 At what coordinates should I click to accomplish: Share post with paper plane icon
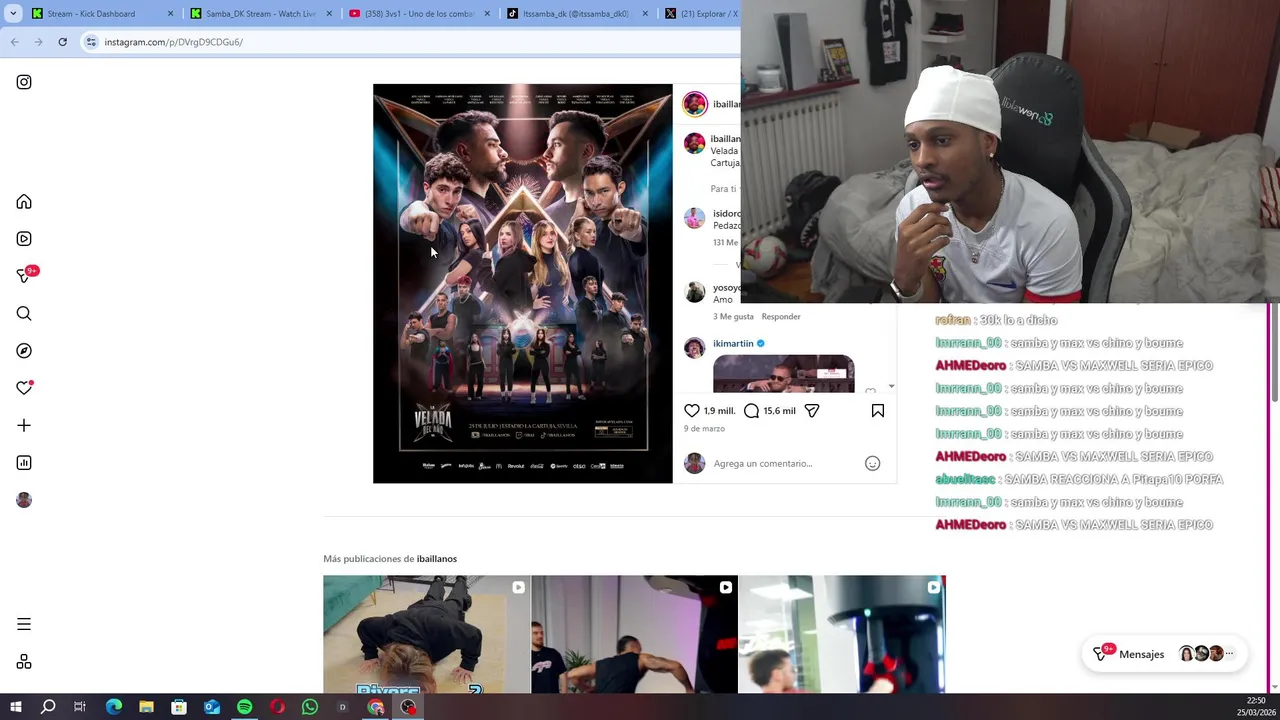(x=812, y=411)
